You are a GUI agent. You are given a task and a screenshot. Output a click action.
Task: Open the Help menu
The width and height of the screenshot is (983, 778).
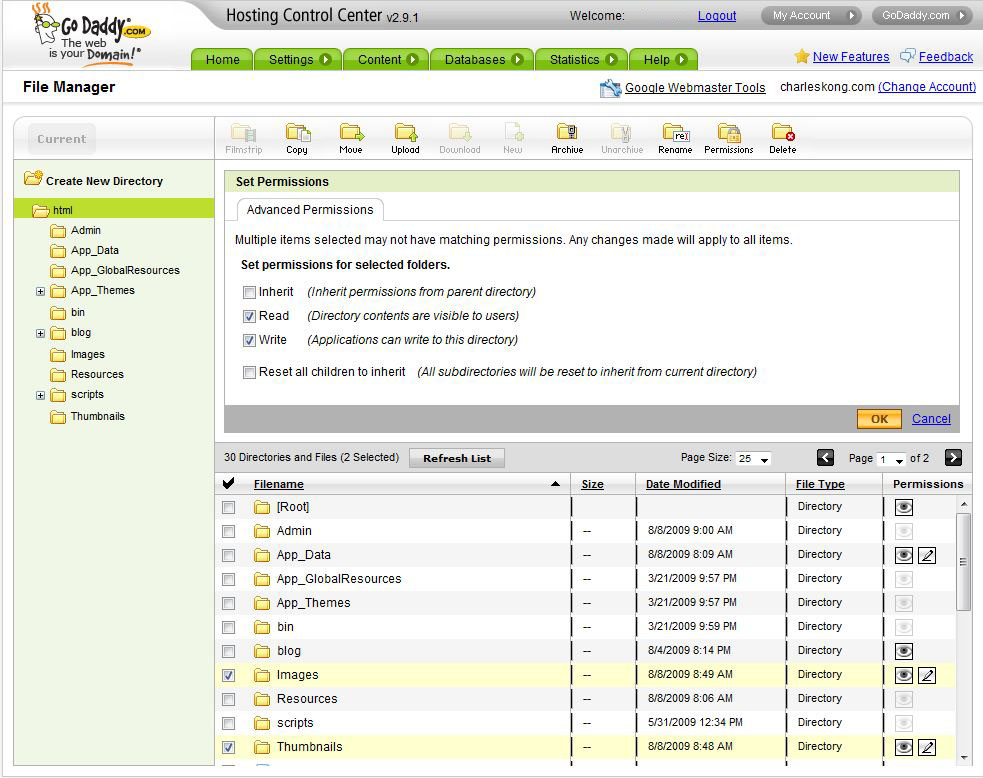point(664,60)
